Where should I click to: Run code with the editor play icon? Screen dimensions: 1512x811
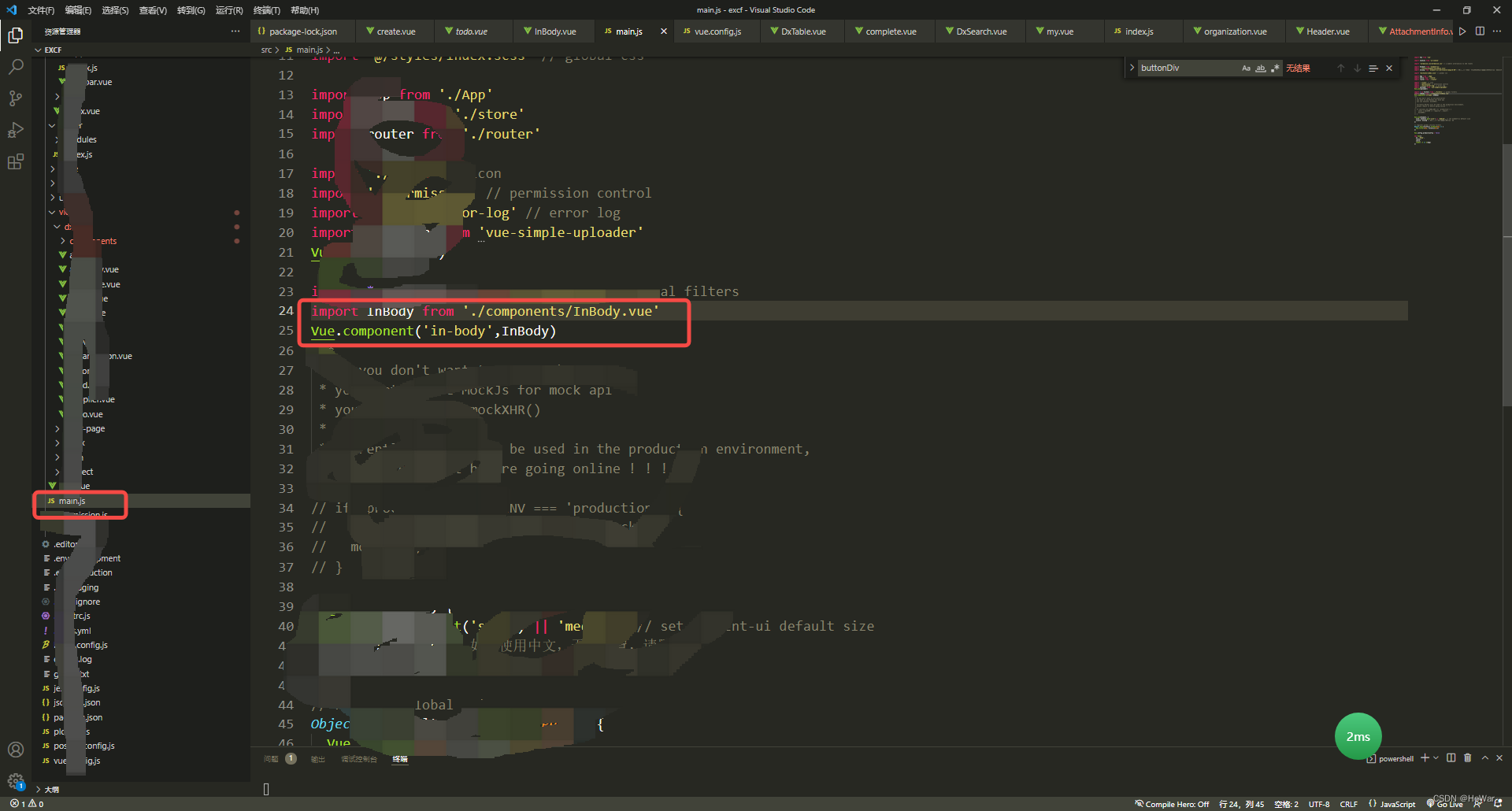pyautogui.click(x=1462, y=31)
